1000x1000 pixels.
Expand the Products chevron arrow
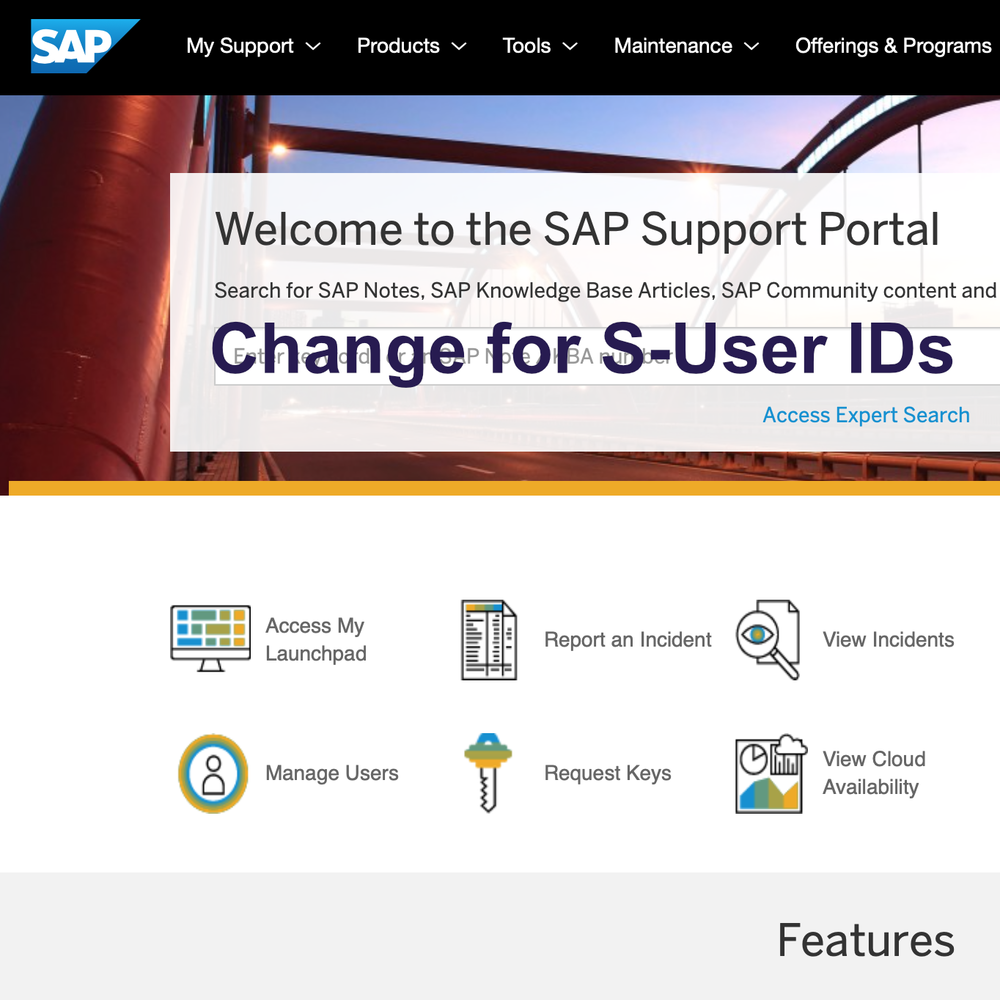459,46
